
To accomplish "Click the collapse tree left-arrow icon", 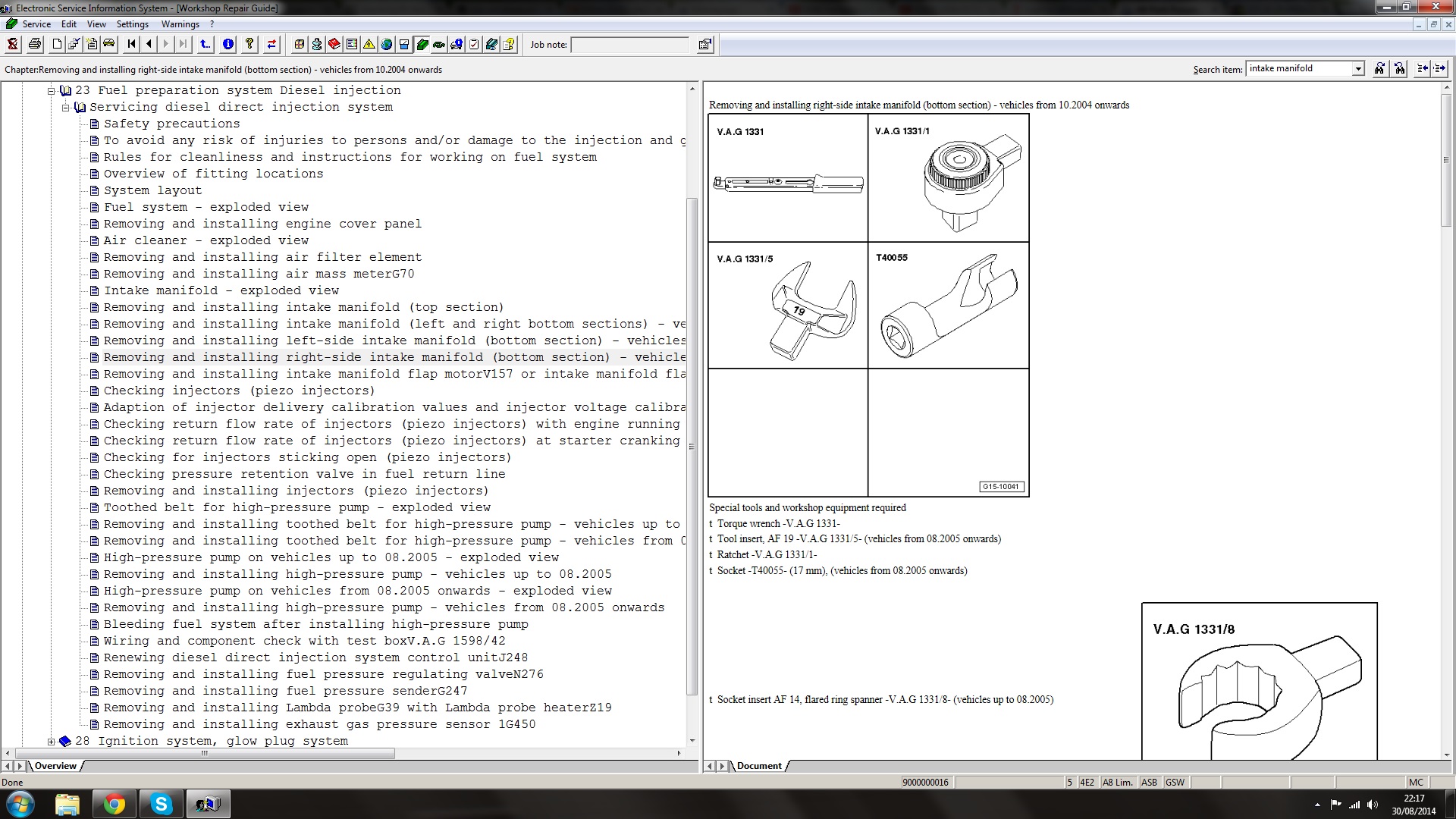I will (1423, 68).
